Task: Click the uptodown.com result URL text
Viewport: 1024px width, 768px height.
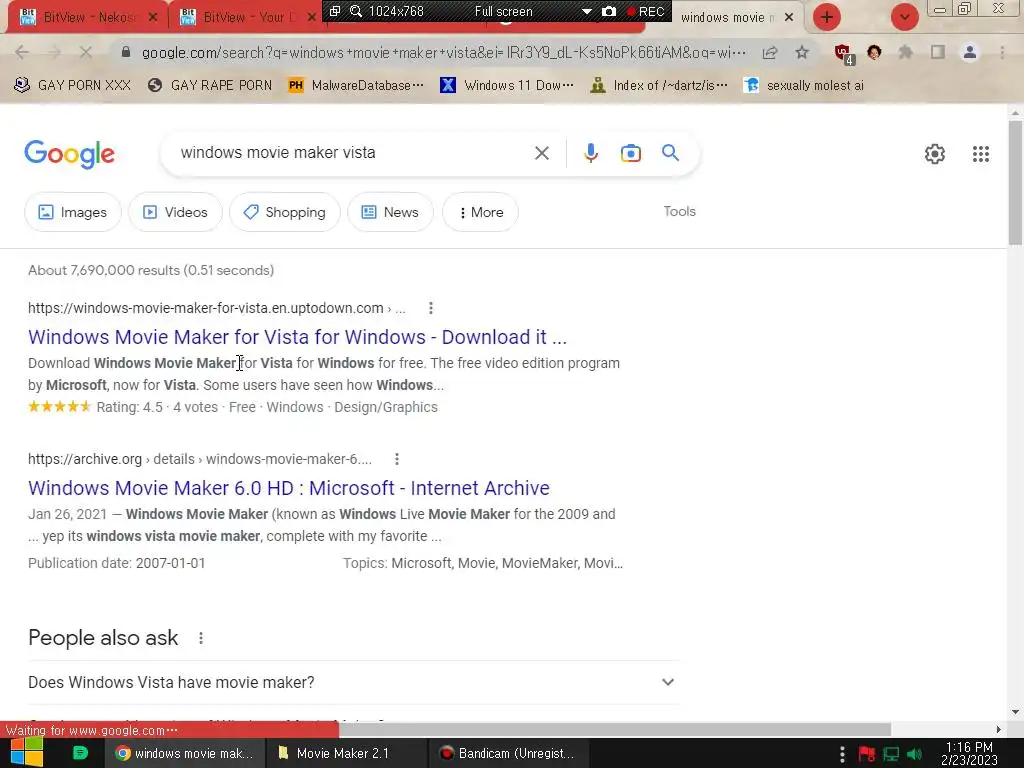Action: coord(217,308)
